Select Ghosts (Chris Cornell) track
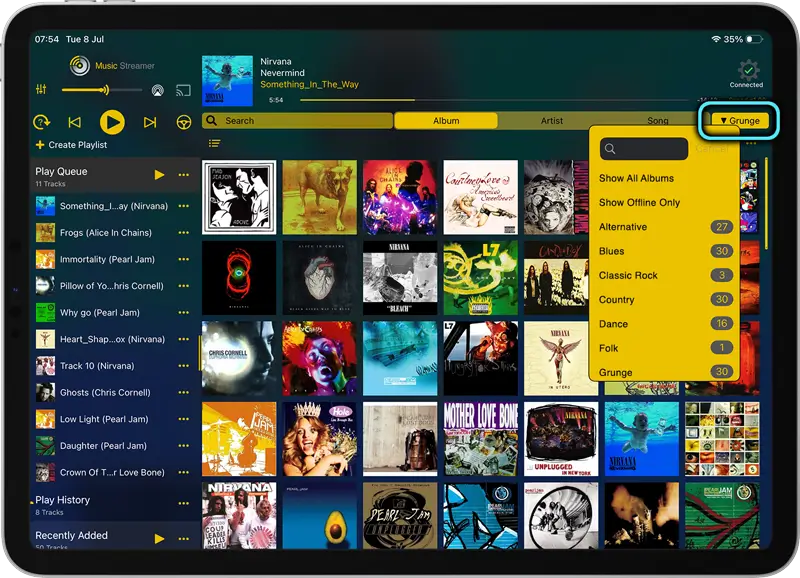The image size is (800, 578). point(105,392)
